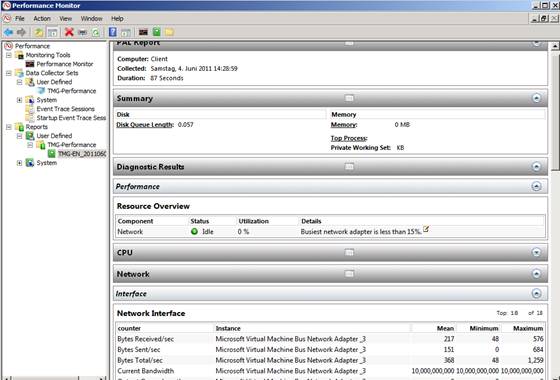Collapse the Diagnostic Results section chevron
The width and height of the screenshot is (560, 380).
point(536,167)
